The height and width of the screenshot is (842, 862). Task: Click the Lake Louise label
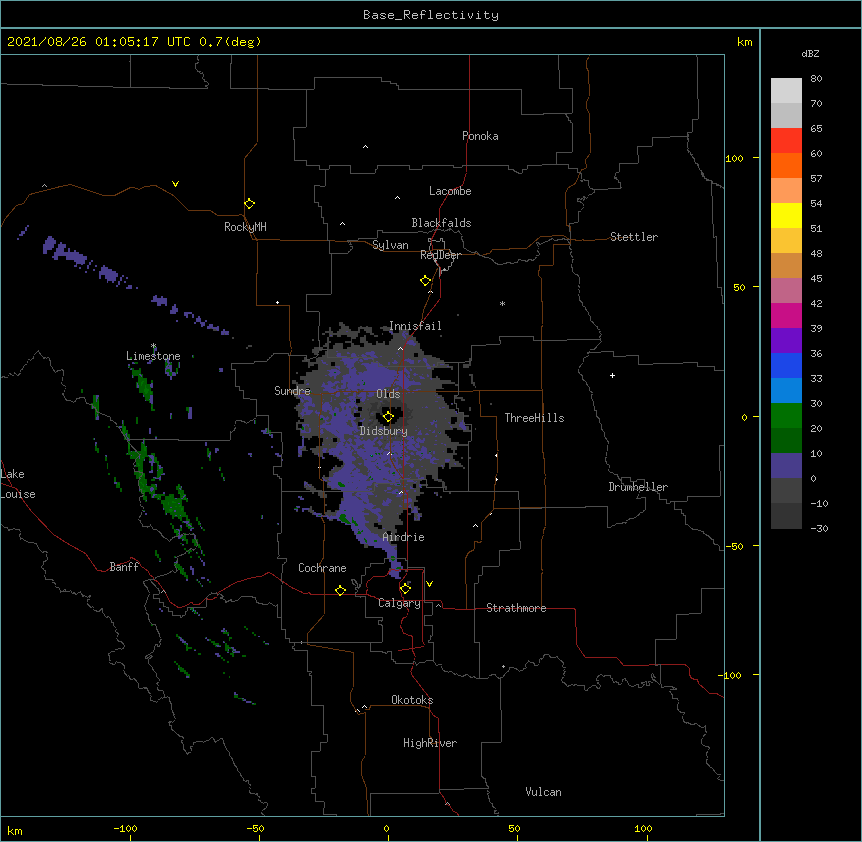18,484
